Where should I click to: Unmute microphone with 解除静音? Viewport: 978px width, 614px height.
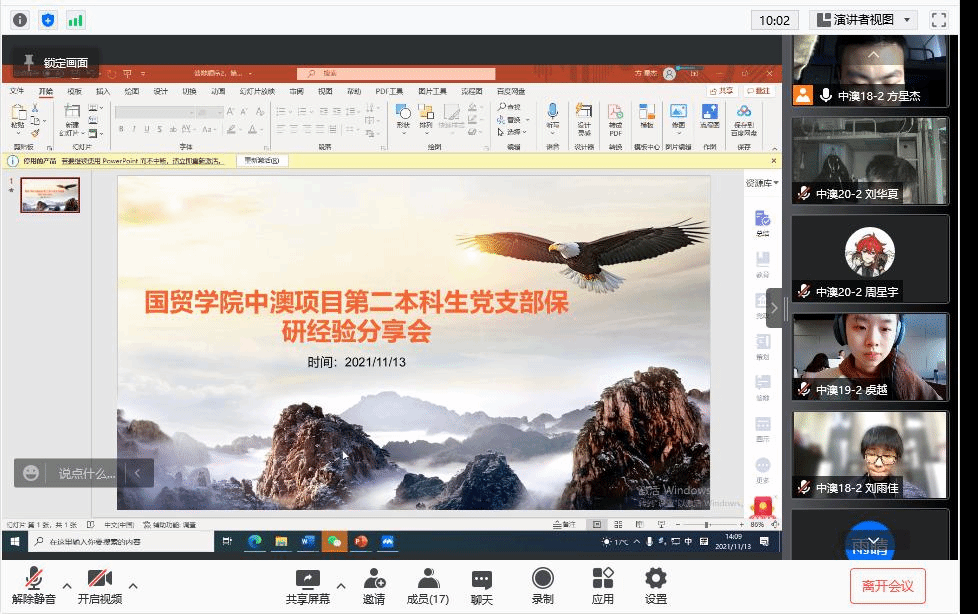pyautogui.click(x=34, y=585)
